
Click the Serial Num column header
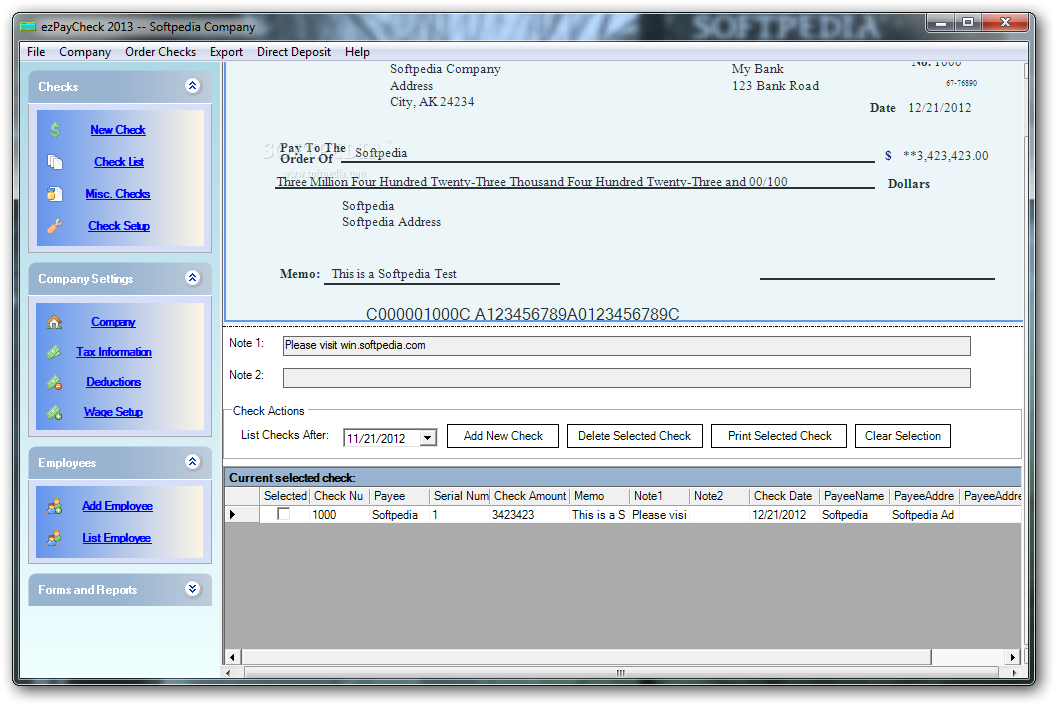460,496
